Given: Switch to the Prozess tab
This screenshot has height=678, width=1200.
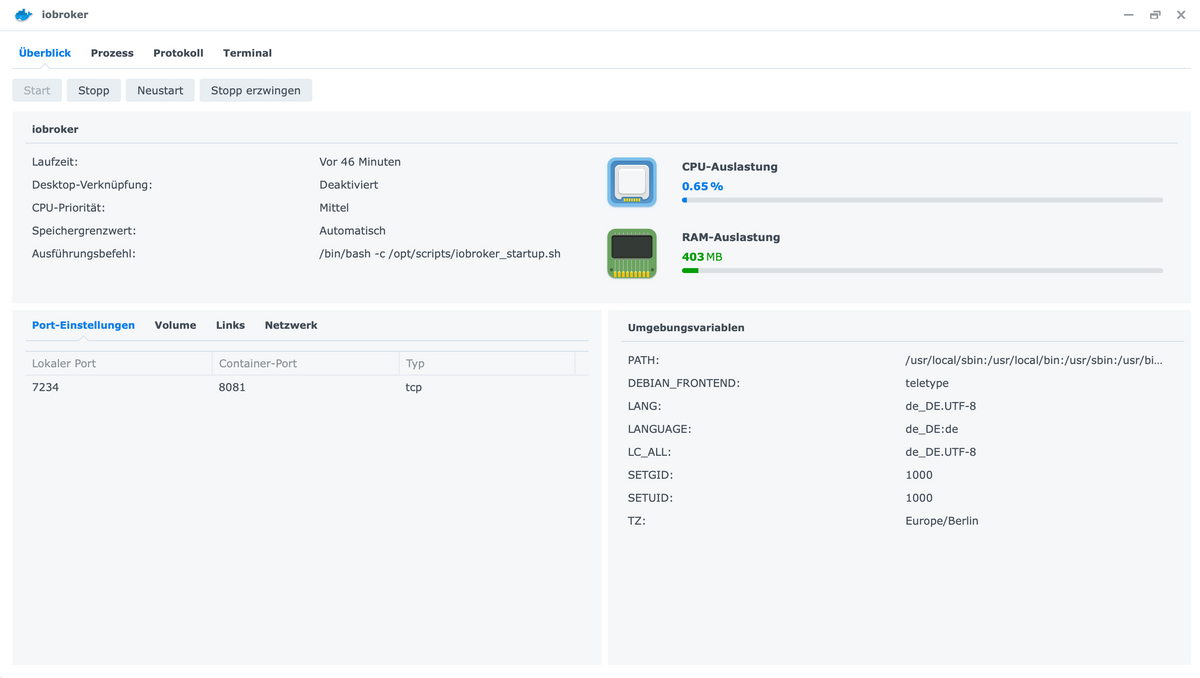Looking at the screenshot, I should 112,53.
